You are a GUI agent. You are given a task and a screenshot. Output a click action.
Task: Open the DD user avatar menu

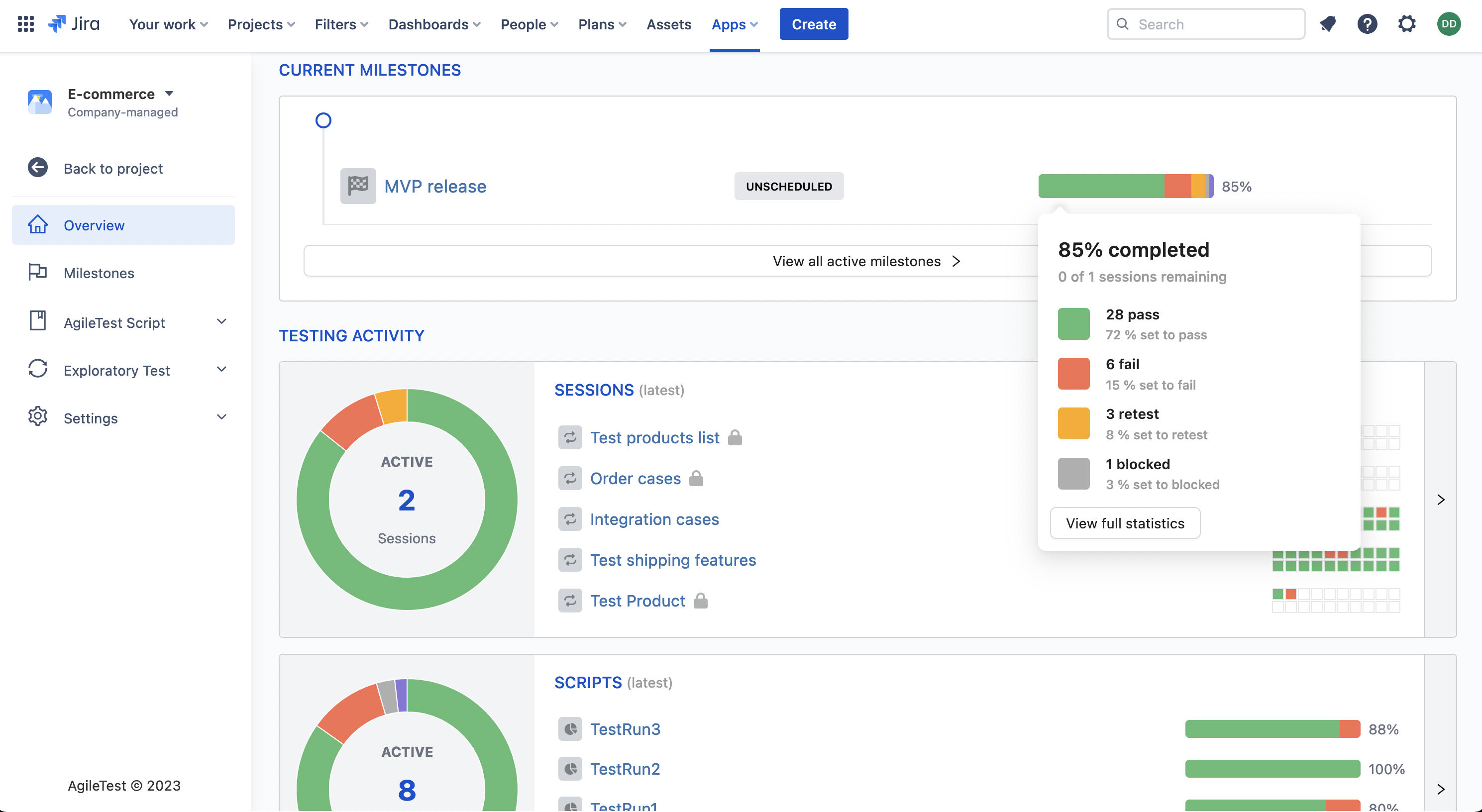(x=1449, y=24)
